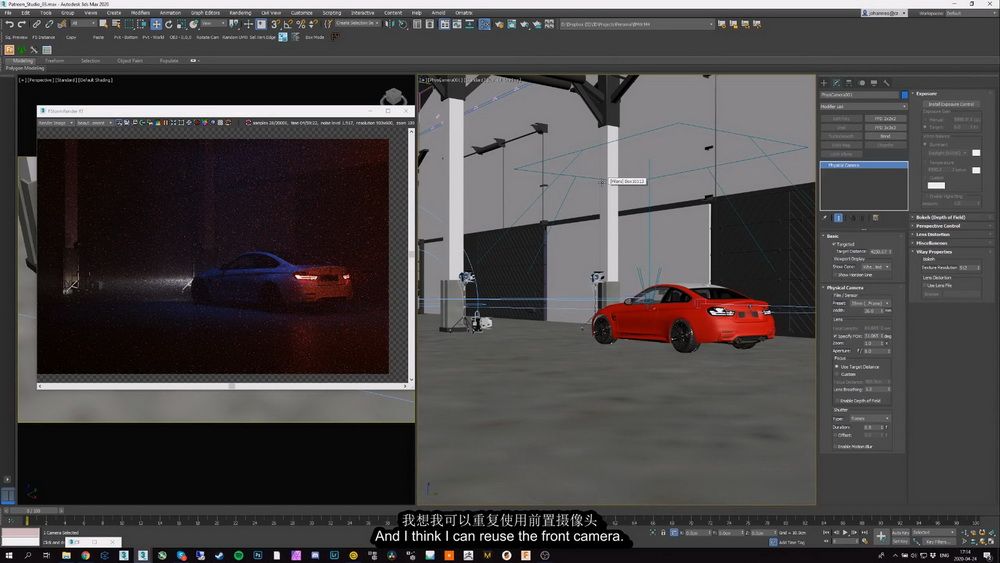Activate the Select and Rotate tool
This screenshot has height=563, width=1000.
tap(168, 24)
